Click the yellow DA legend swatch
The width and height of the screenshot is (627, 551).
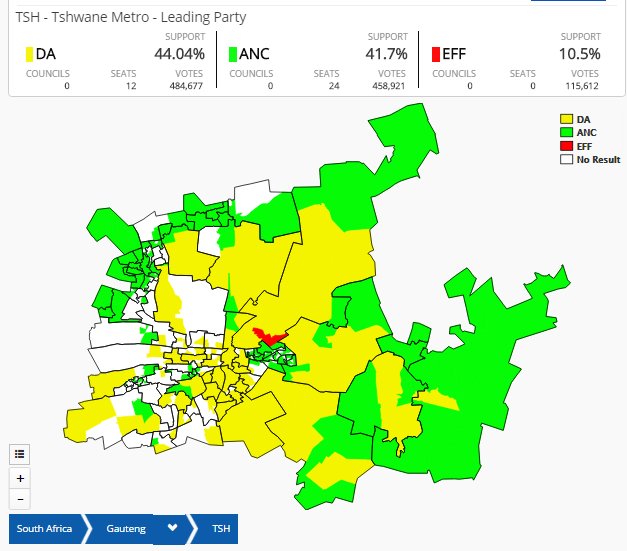tap(566, 119)
